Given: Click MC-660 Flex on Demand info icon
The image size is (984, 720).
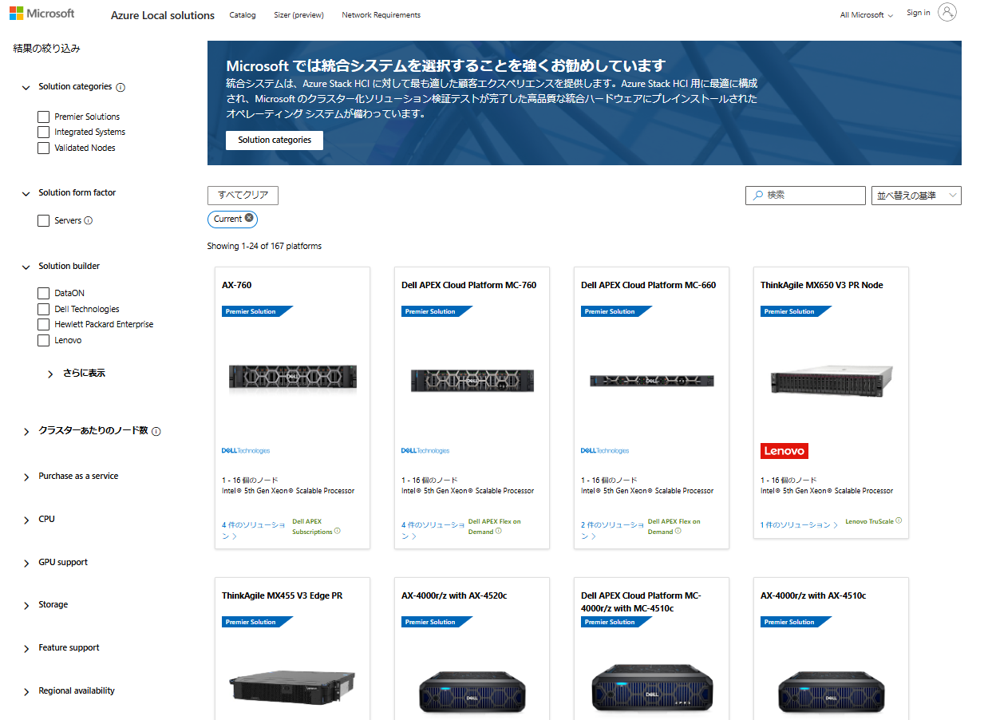Looking at the screenshot, I should coord(678,531).
